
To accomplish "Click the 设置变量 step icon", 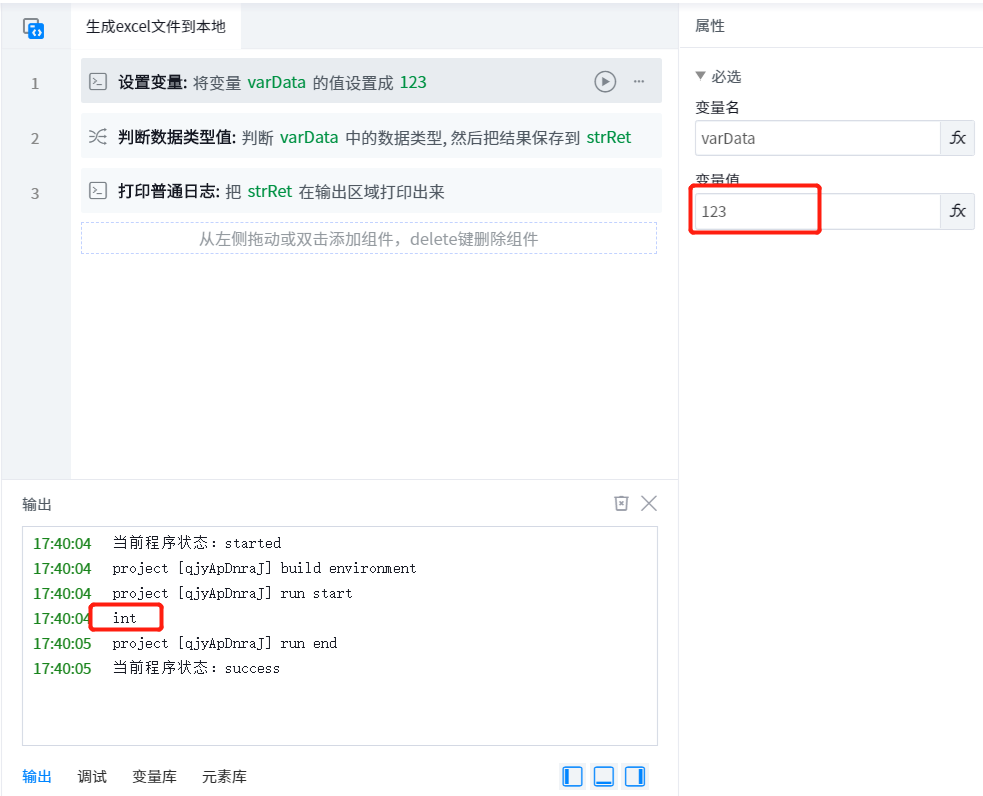I will coord(98,82).
